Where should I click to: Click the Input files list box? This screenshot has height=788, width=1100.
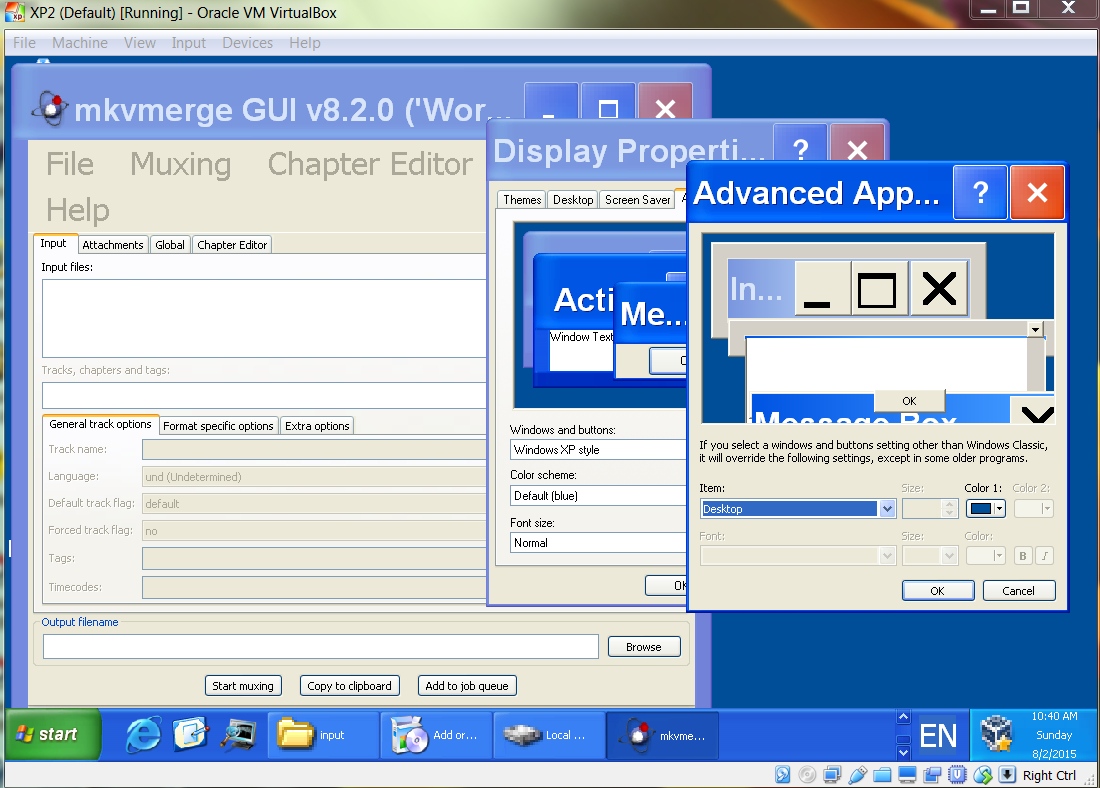pyautogui.click(x=264, y=319)
